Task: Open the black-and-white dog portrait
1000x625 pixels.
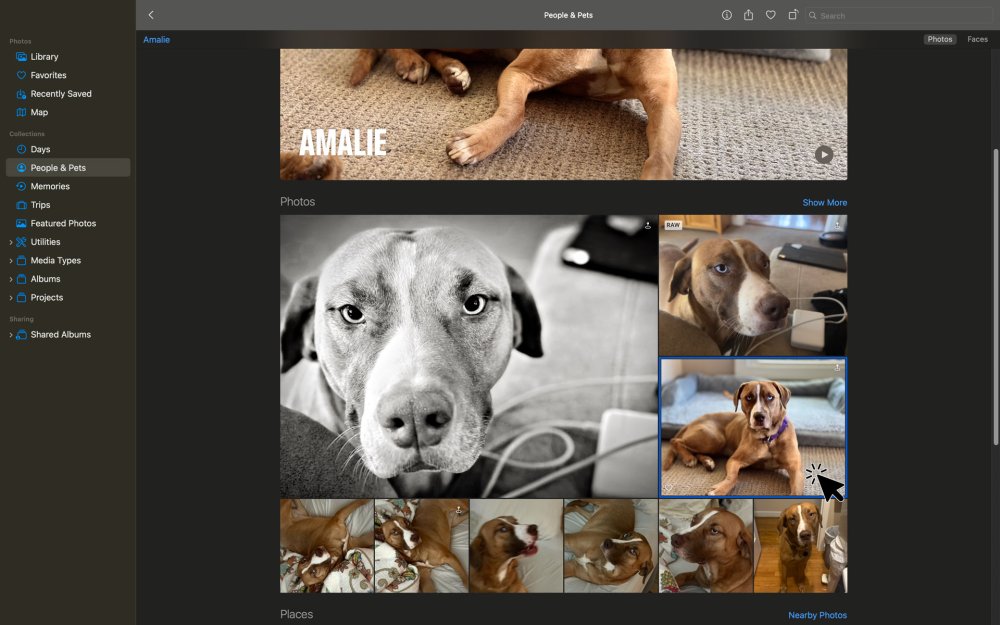Action: pos(469,356)
